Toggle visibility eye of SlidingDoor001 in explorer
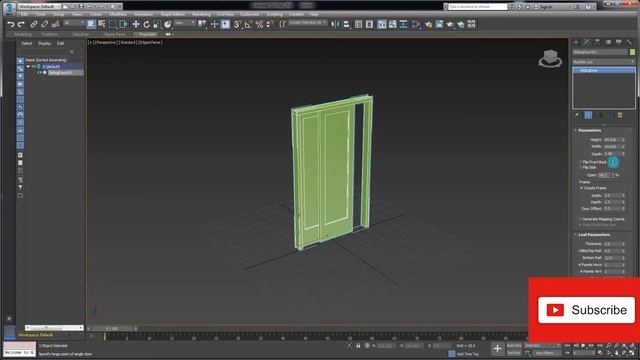640x360 pixels. pyautogui.click(x=40, y=73)
